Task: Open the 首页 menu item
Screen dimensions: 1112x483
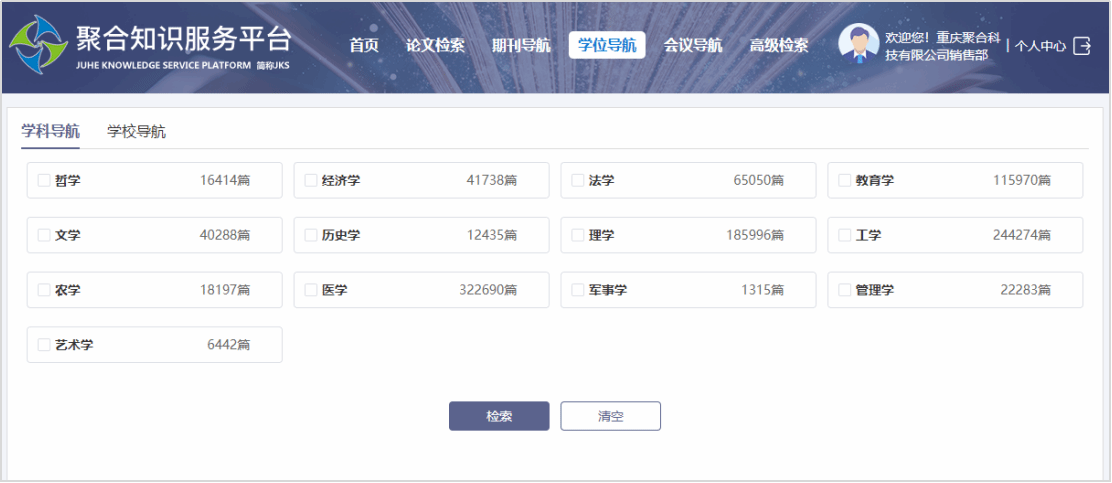Action: (x=364, y=45)
